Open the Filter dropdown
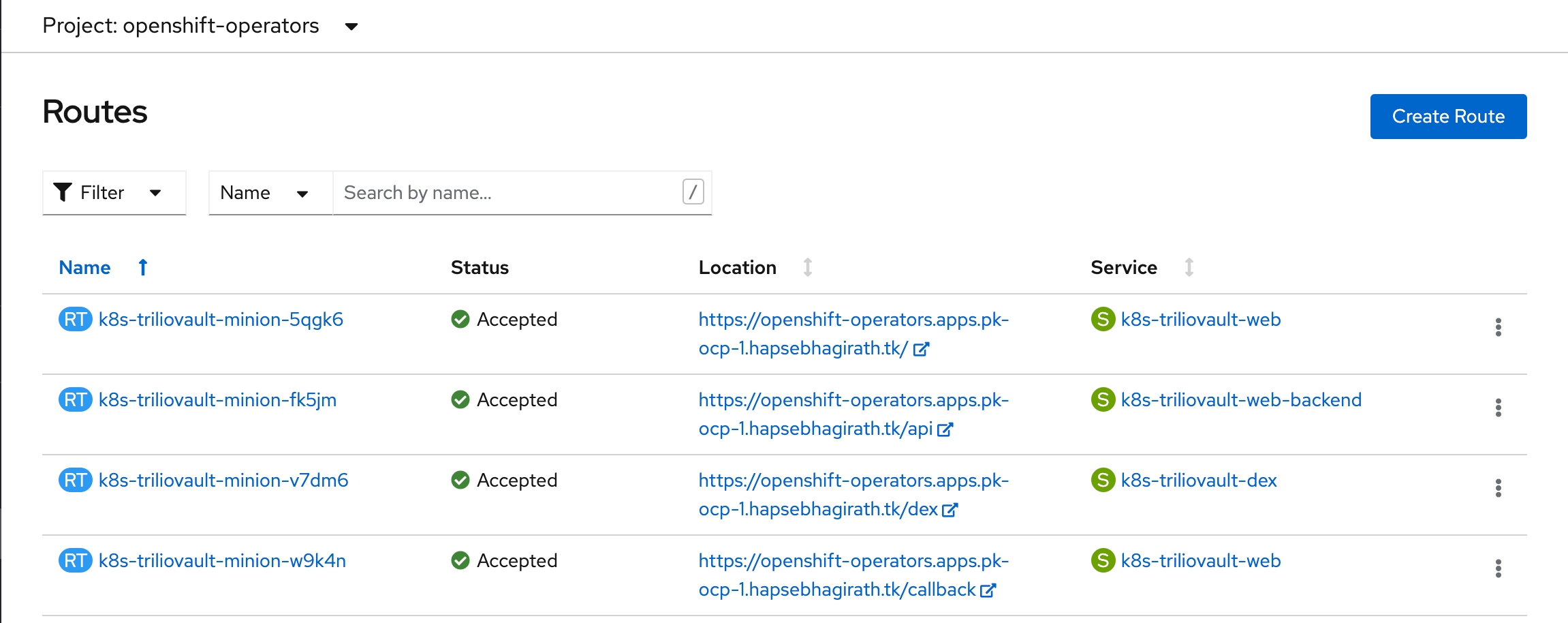The image size is (1568, 623). 114,193
